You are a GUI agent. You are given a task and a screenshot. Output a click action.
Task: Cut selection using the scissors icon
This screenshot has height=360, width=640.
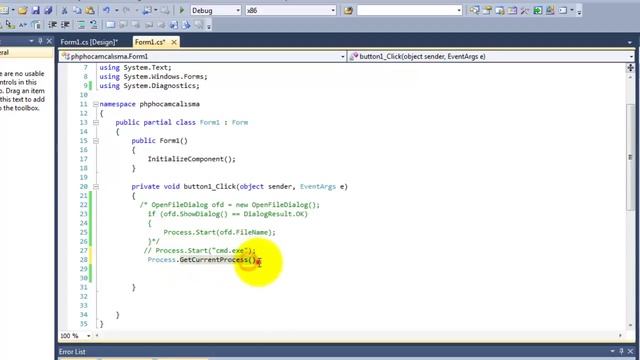coord(64,10)
